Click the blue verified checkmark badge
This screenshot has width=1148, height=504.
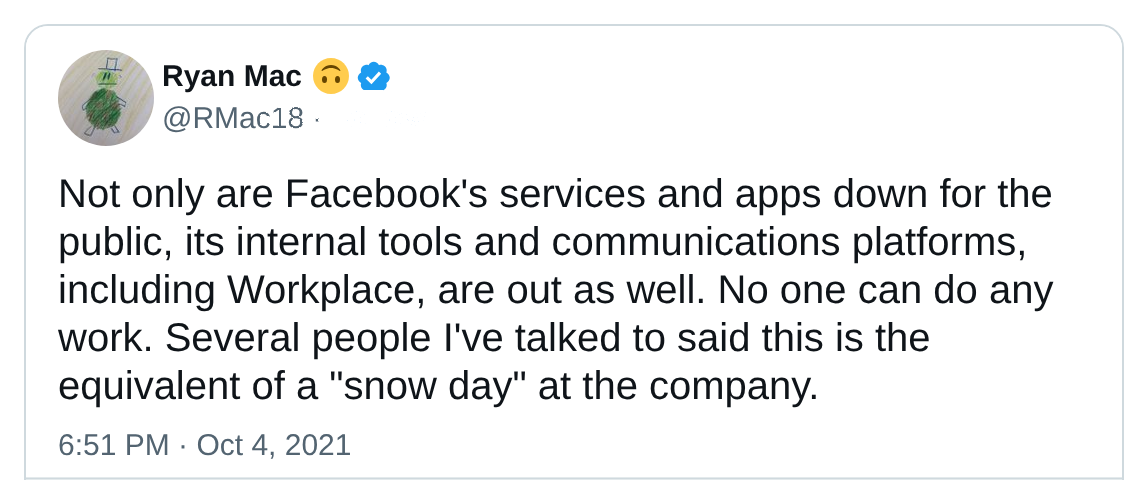(373, 77)
